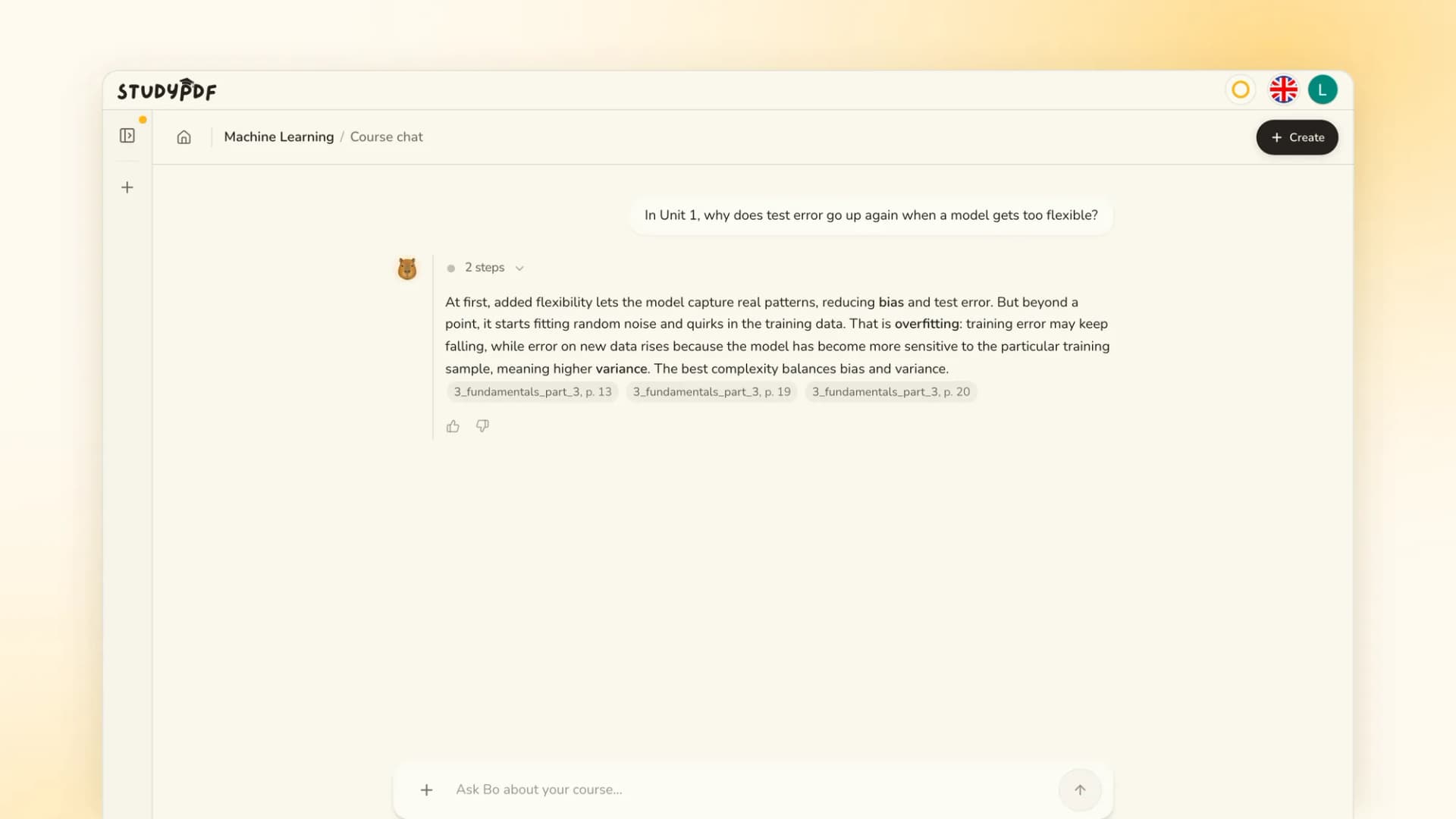
Task: Select Course chat breadcrumb
Action: coord(386,137)
